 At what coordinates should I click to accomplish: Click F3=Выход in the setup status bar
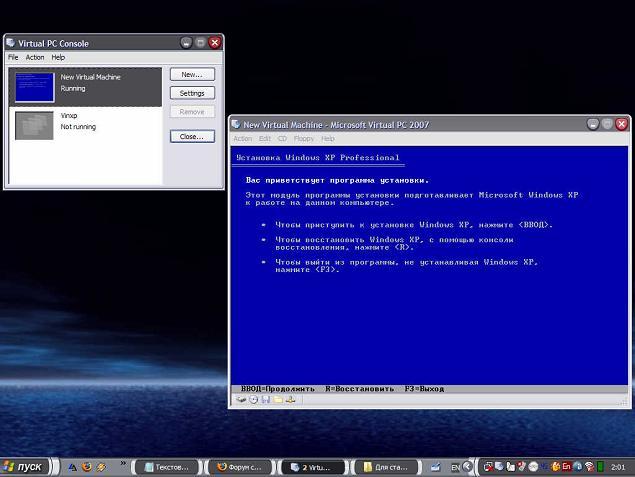point(424,389)
